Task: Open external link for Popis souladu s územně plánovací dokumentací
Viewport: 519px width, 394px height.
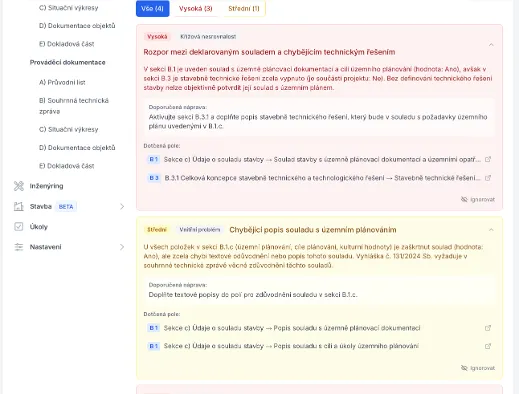Action: pos(488,328)
